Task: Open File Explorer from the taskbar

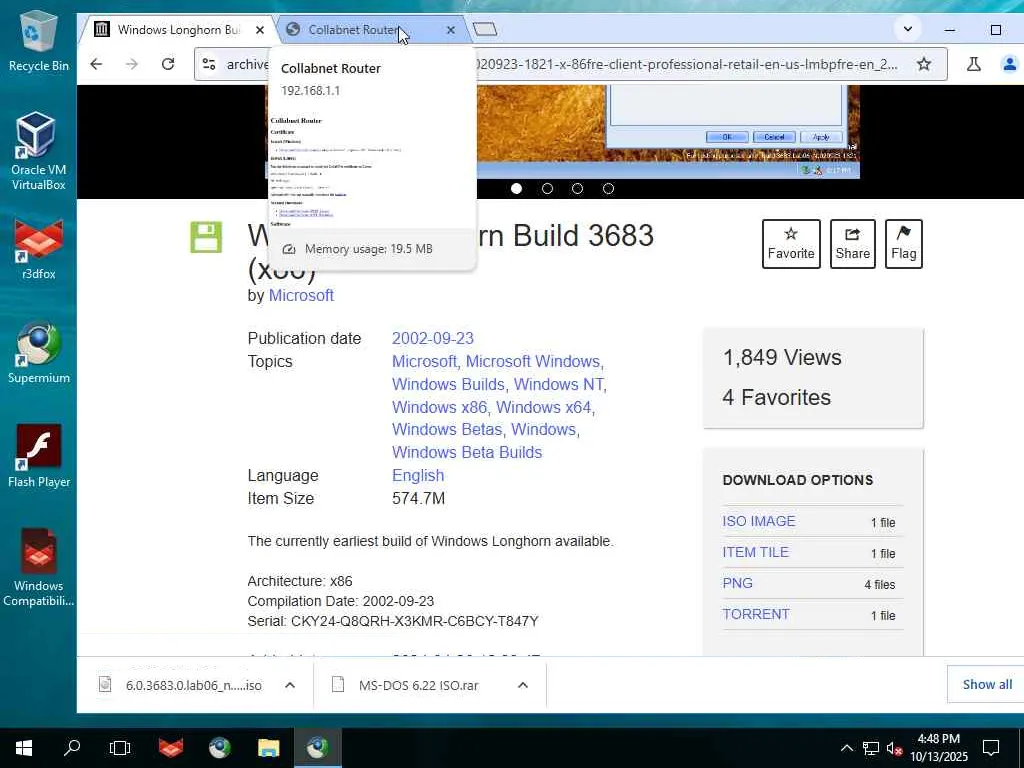Action: (x=268, y=748)
